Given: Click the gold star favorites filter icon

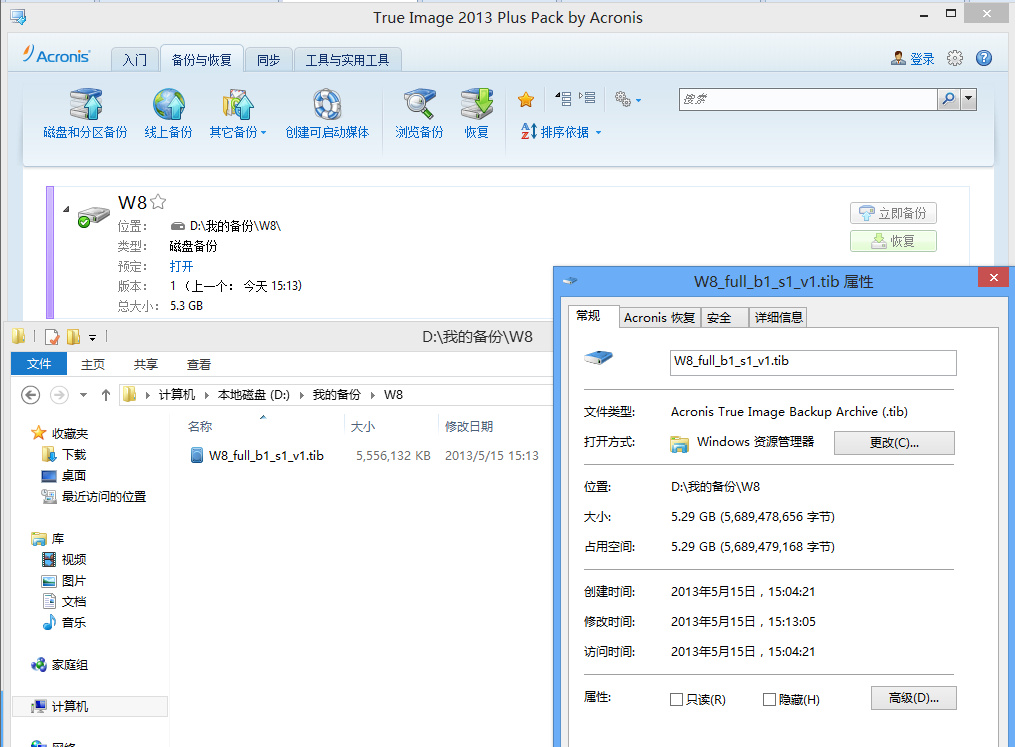Looking at the screenshot, I should pos(526,100).
